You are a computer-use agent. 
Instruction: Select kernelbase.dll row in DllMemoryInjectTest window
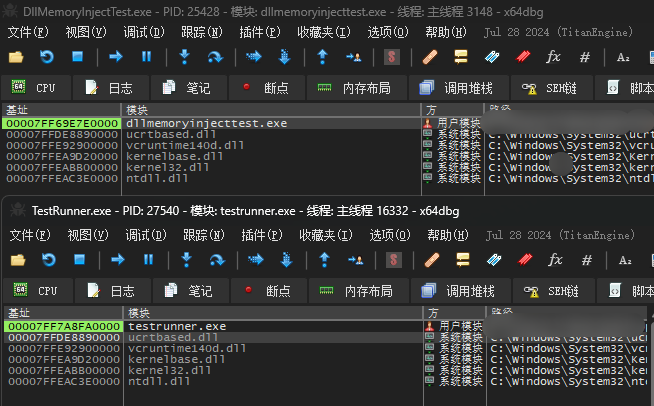pos(328,156)
